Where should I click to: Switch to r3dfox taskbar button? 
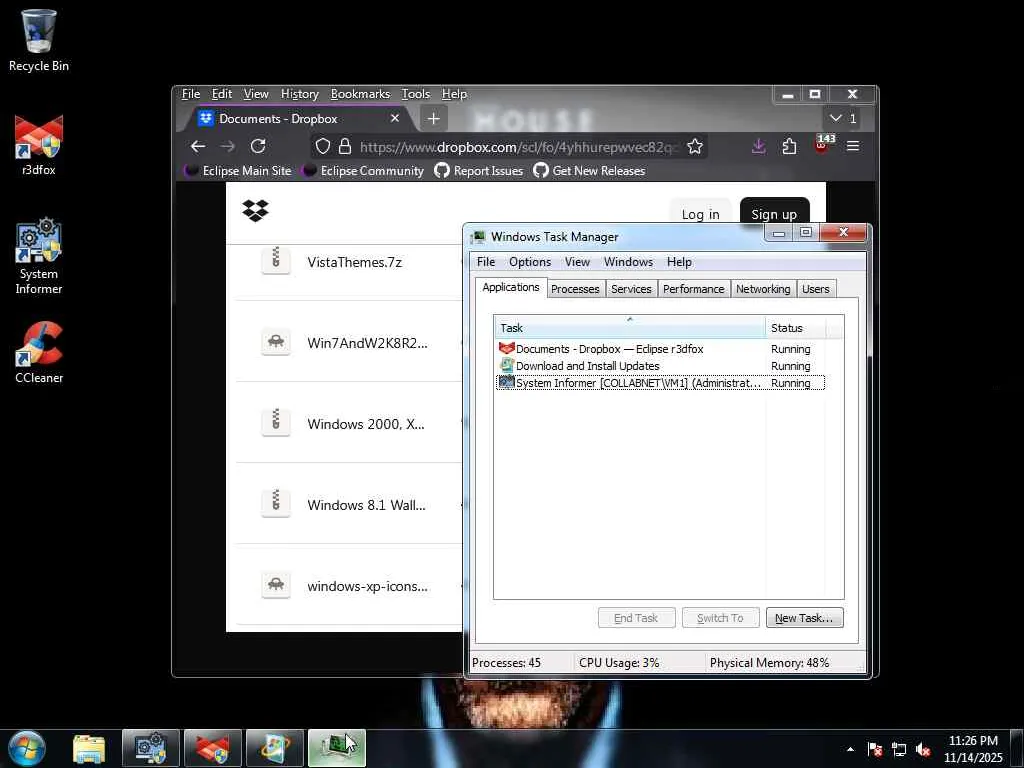click(213, 748)
